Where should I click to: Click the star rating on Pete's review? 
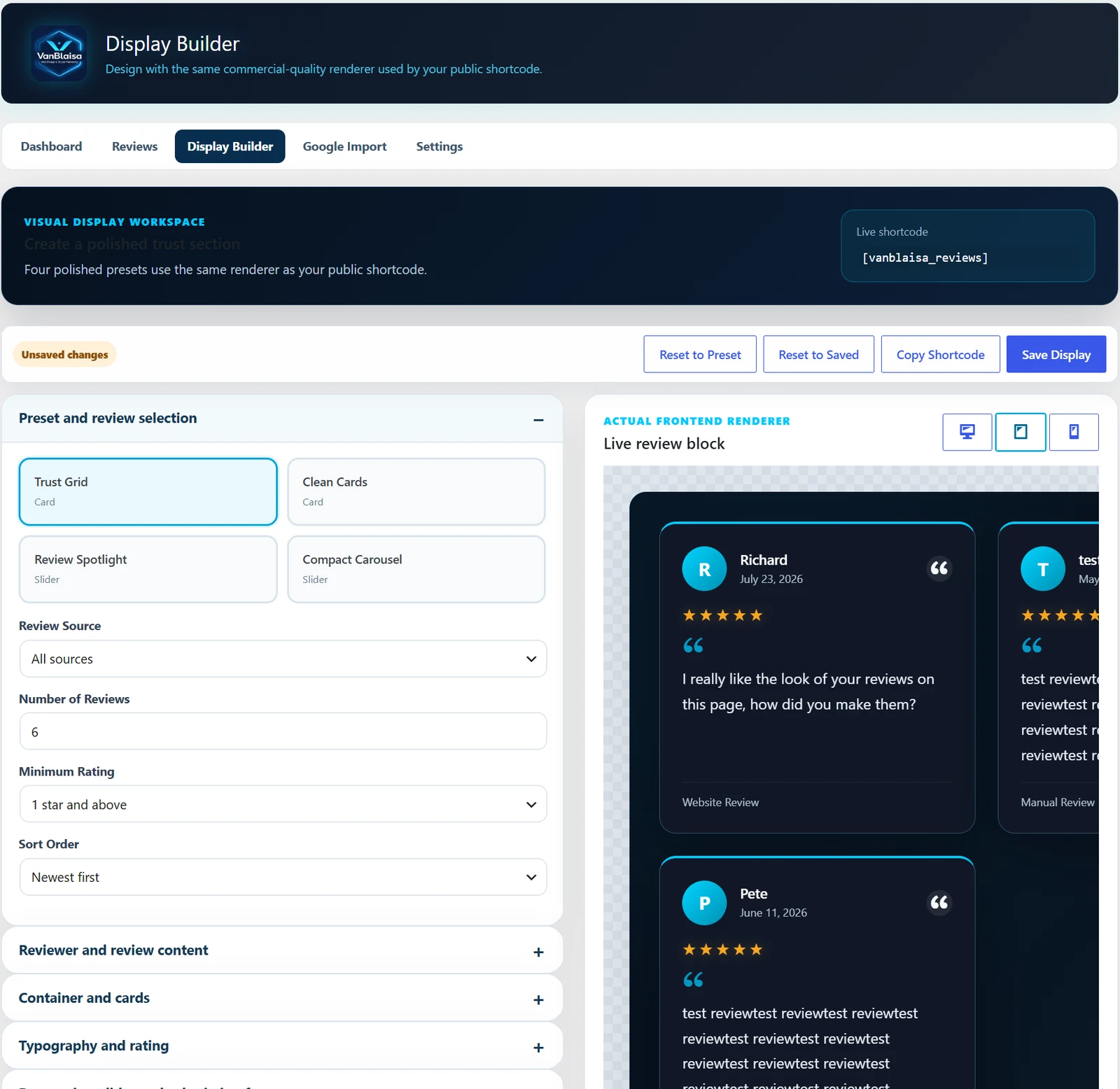click(722, 949)
